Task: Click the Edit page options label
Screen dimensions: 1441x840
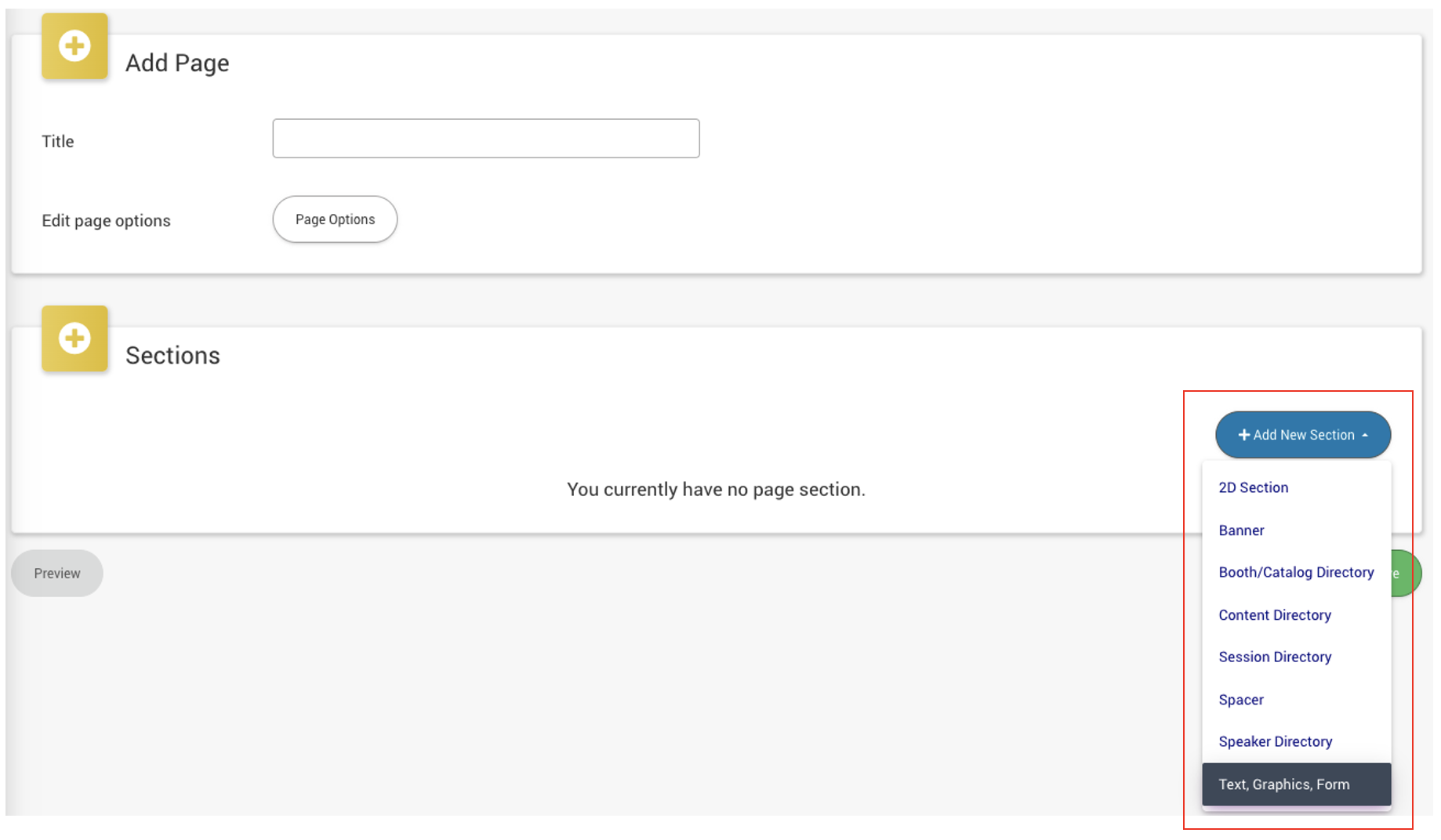Action: (x=106, y=221)
